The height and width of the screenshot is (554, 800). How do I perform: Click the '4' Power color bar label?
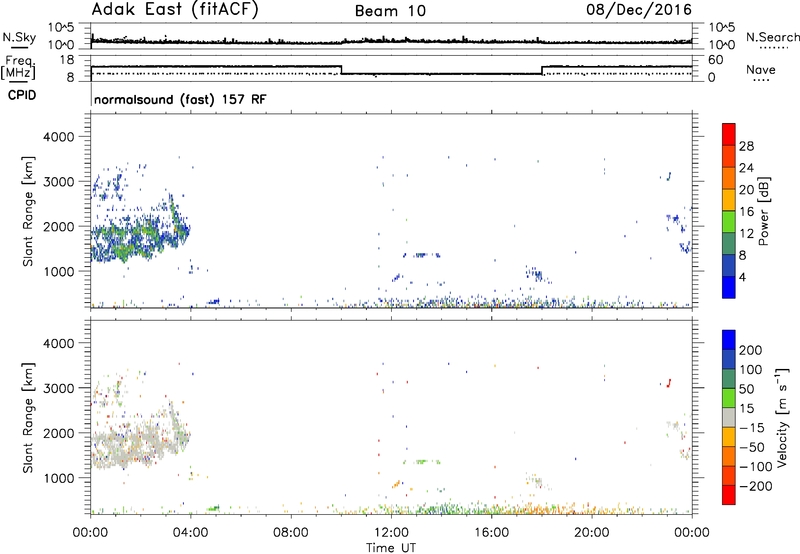click(x=742, y=277)
